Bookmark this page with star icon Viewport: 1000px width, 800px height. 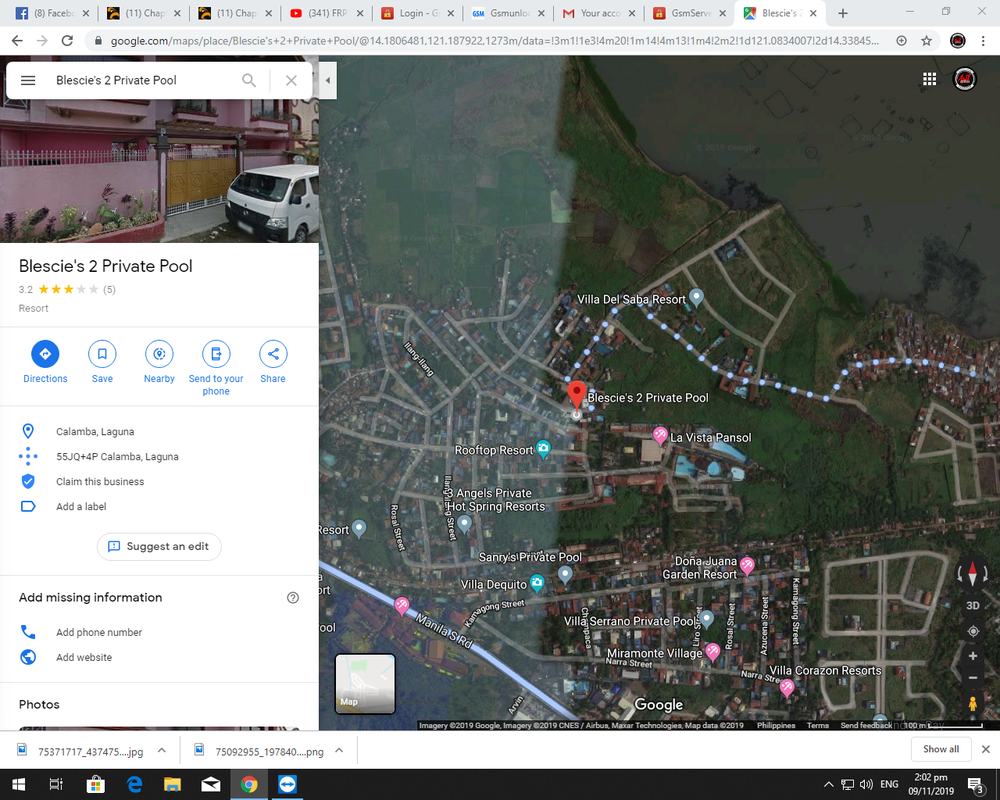(926, 41)
